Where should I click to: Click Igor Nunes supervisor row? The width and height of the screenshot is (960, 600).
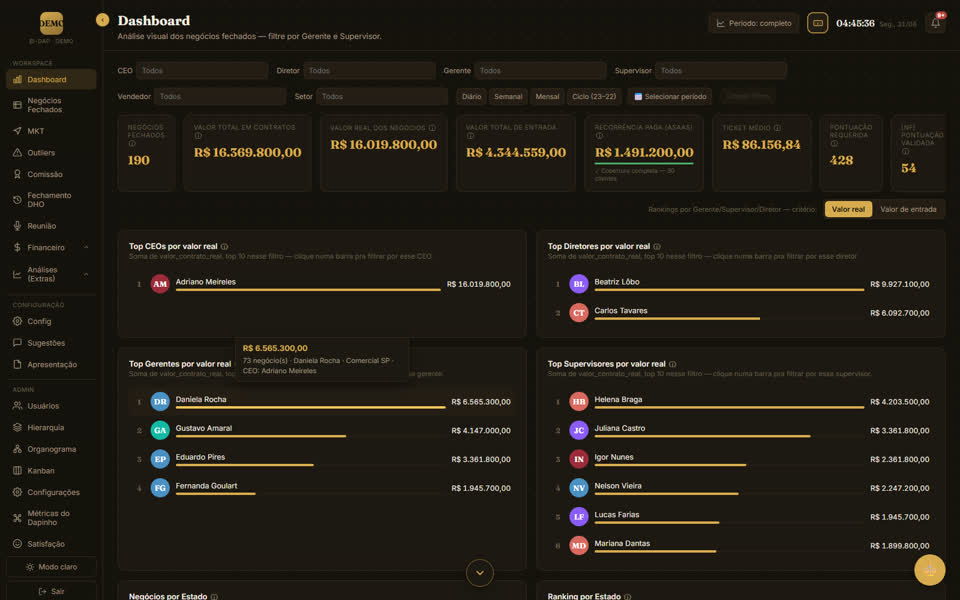pyautogui.click(x=741, y=459)
